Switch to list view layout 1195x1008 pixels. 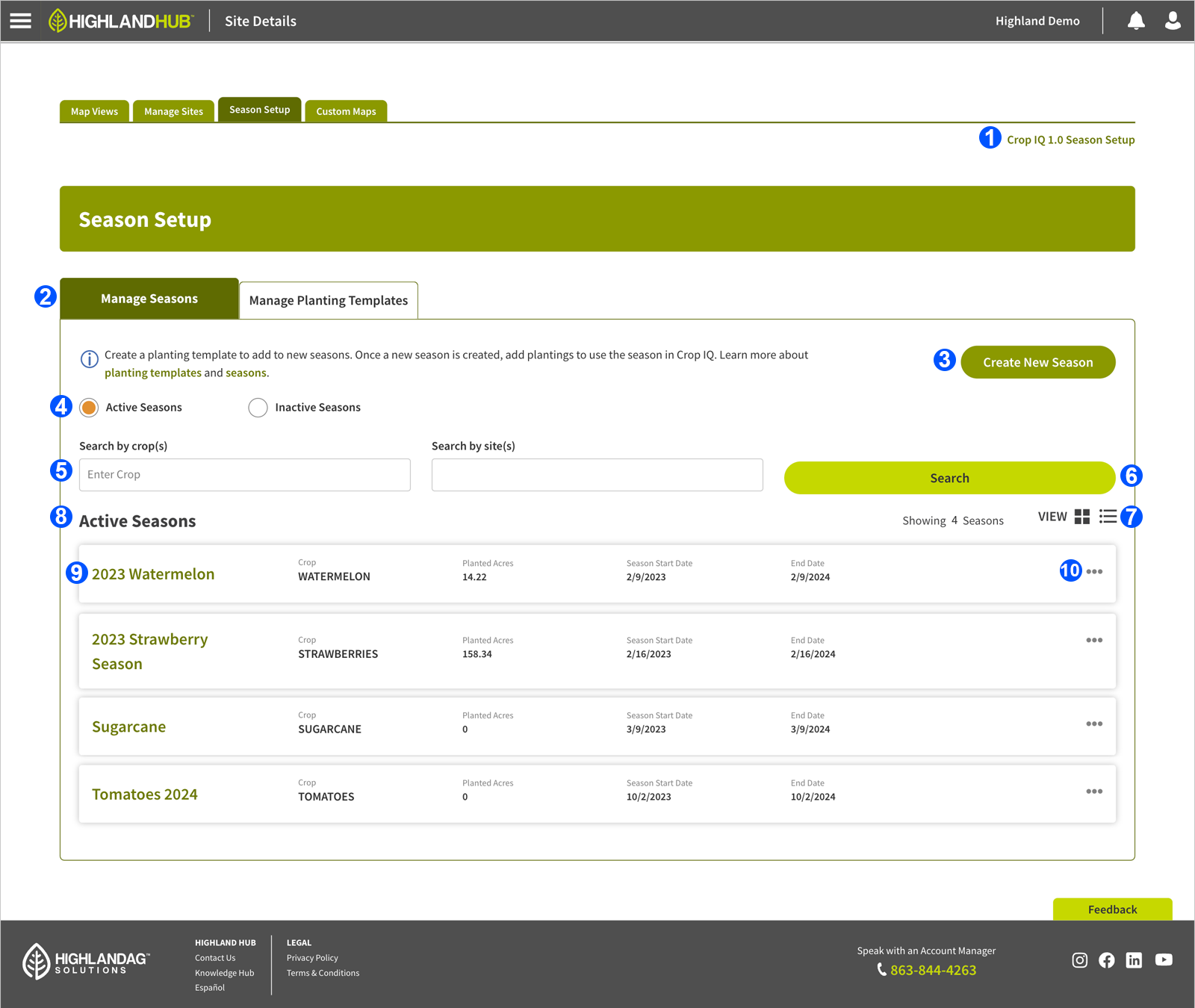click(1108, 517)
